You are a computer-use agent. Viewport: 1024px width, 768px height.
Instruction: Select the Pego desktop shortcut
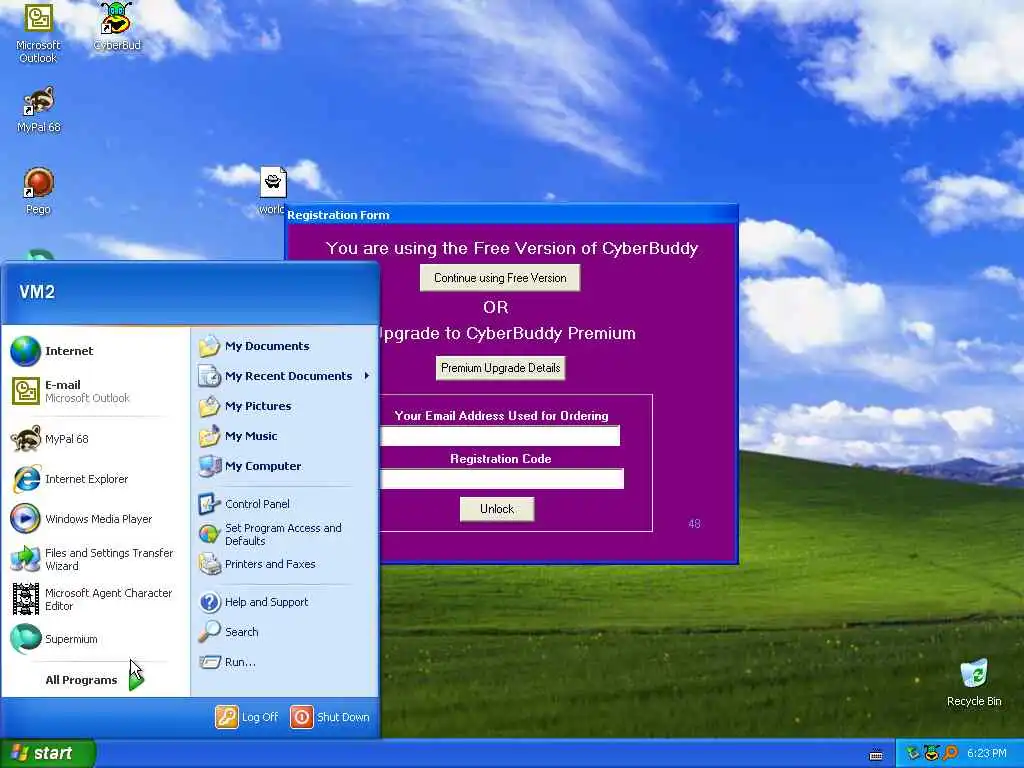click(x=38, y=191)
